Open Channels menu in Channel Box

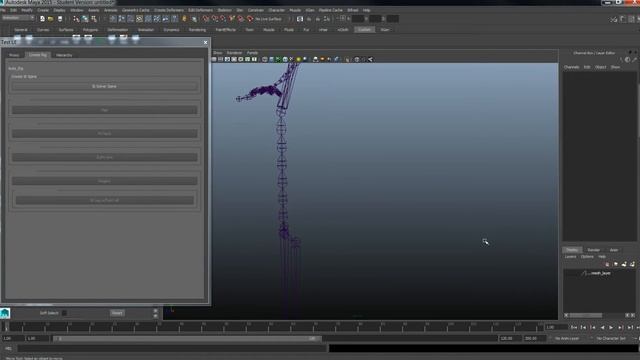pos(571,67)
